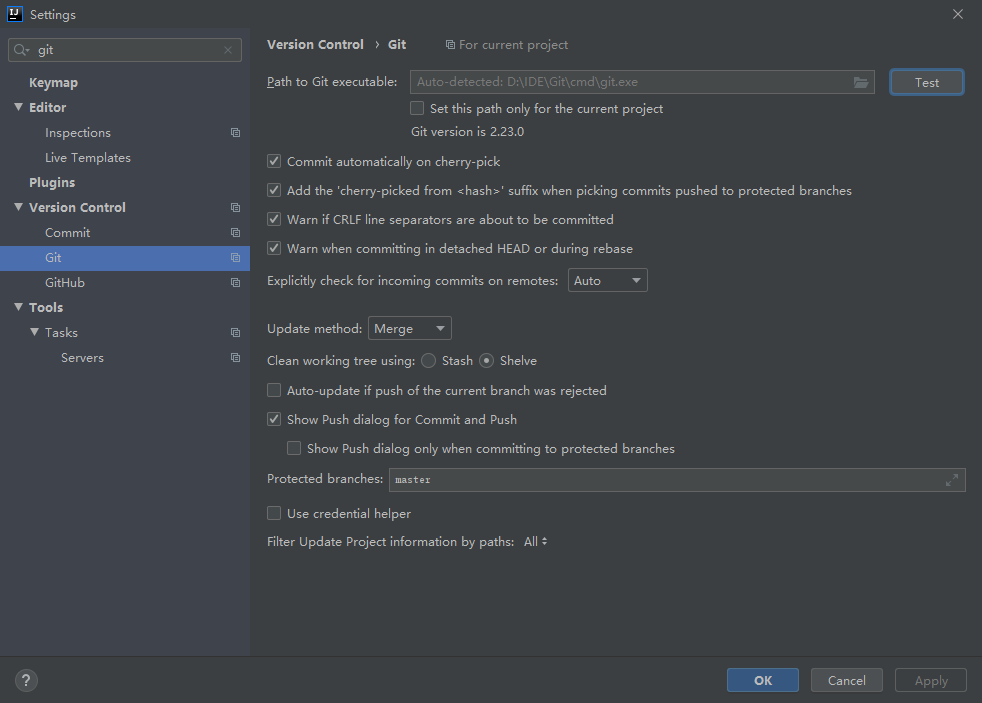
Task: Click the Apply button
Action: click(x=931, y=680)
